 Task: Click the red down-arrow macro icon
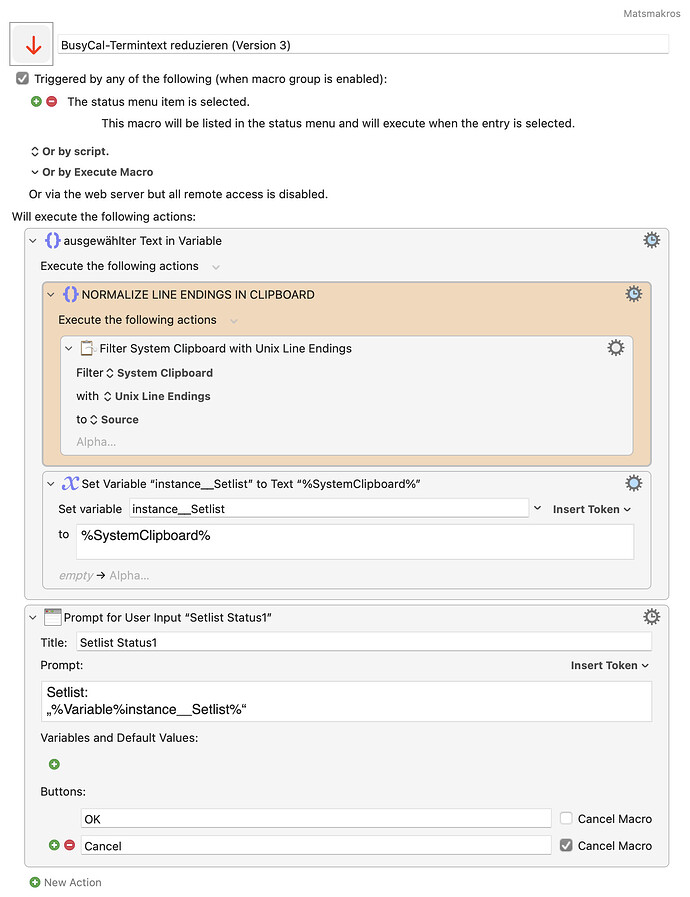coord(32,45)
